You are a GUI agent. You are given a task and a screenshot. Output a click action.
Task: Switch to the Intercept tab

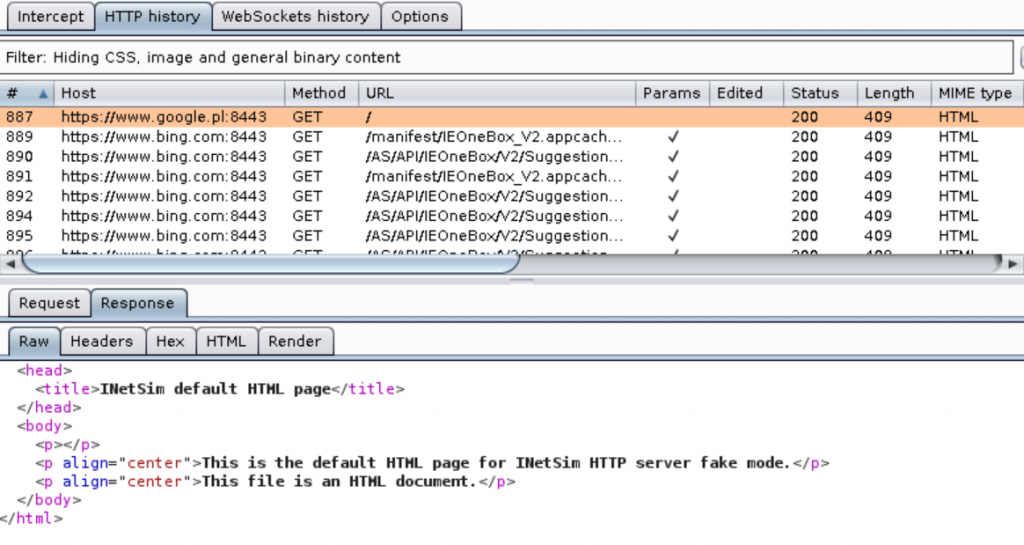pyautogui.click(x=51, y=16)
